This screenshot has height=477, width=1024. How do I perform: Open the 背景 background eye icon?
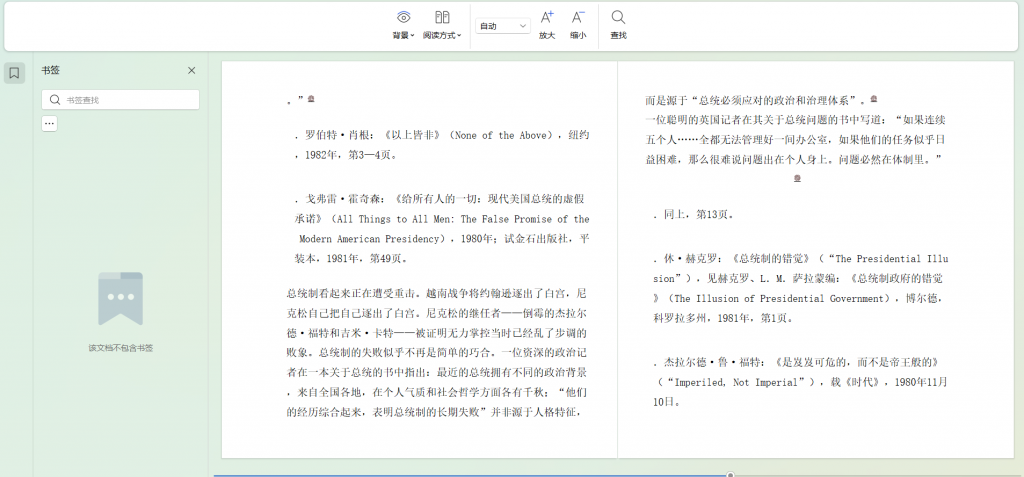coord(404,18)
